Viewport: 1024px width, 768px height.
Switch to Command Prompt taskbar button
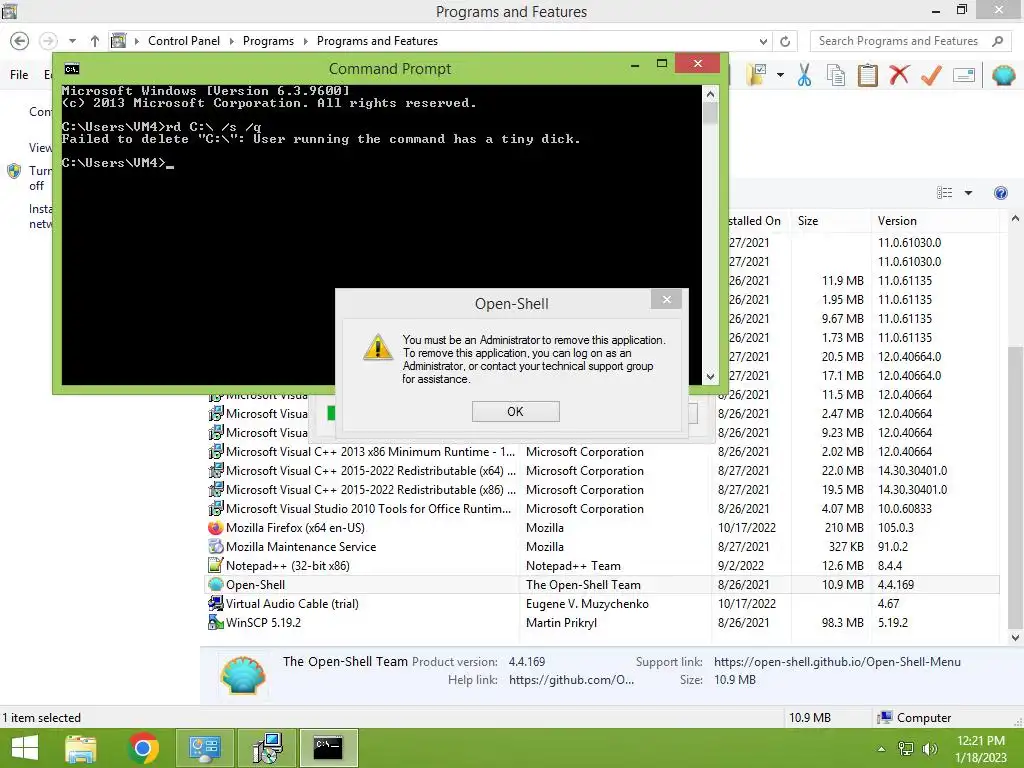tap(328, 748)
